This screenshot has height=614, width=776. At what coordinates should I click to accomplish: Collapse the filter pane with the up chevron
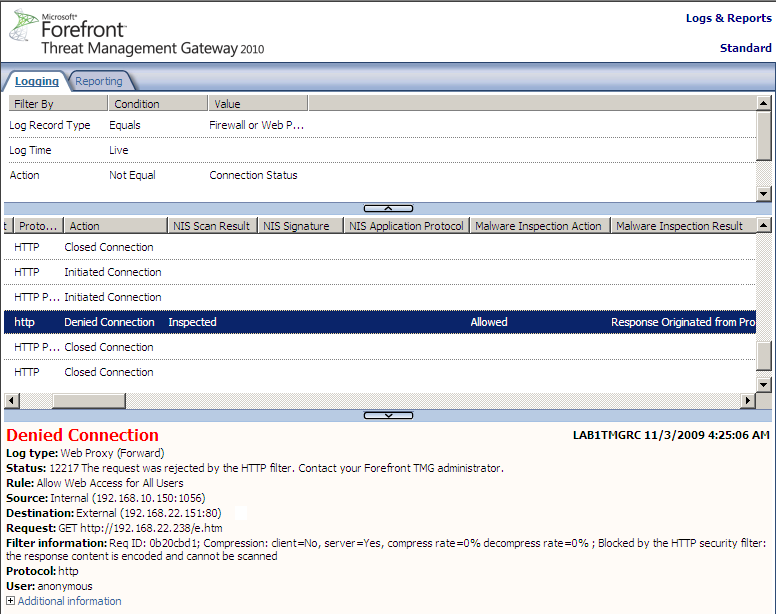tap(388, 208)
